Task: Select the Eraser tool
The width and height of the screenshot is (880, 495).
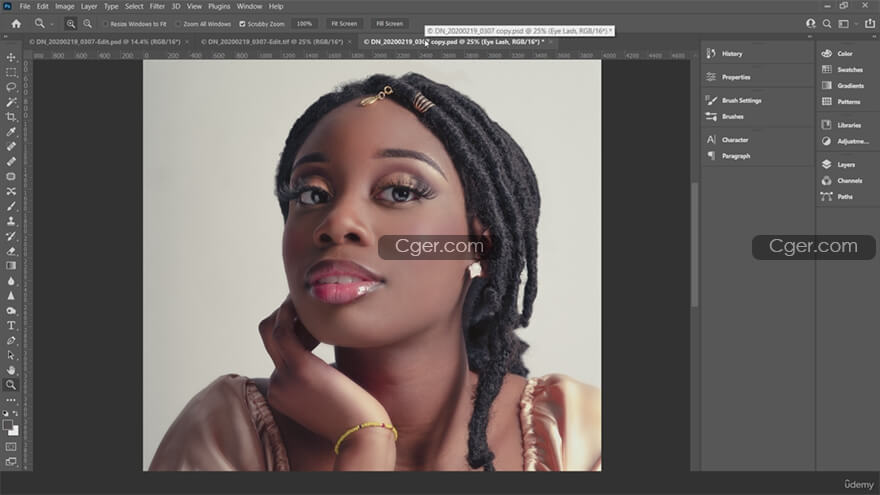Action: point(11,251)
